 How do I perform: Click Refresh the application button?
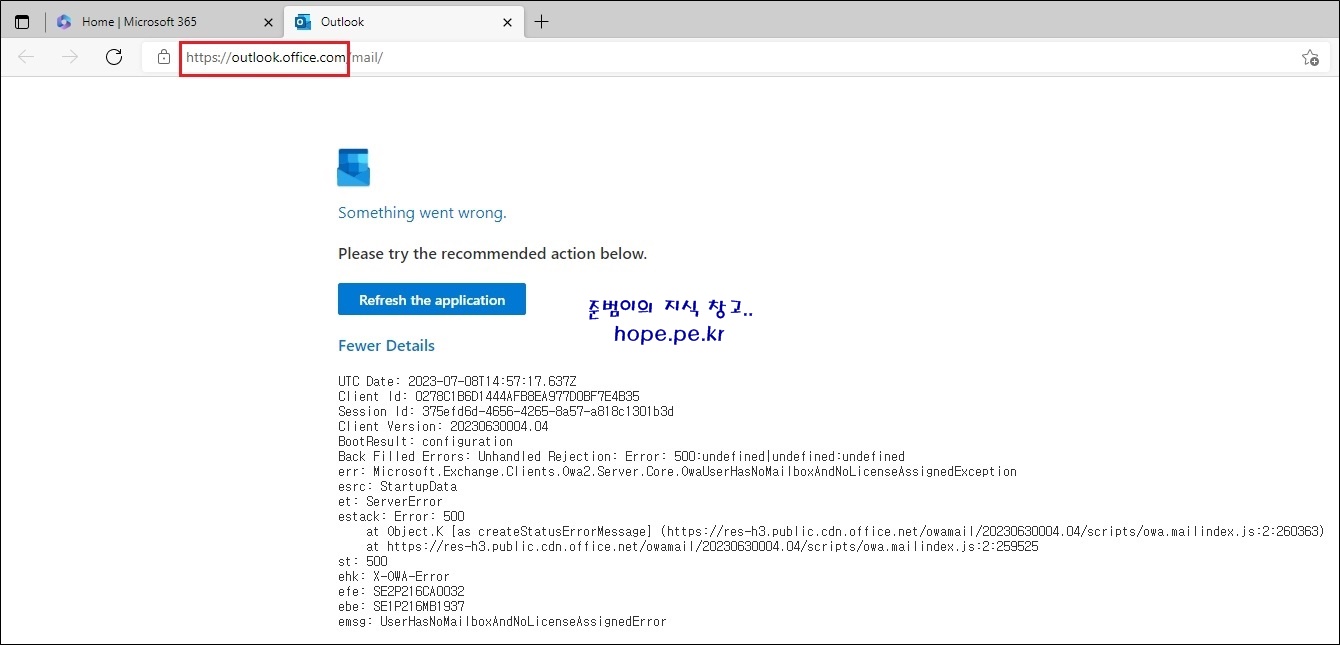point(432,300)
